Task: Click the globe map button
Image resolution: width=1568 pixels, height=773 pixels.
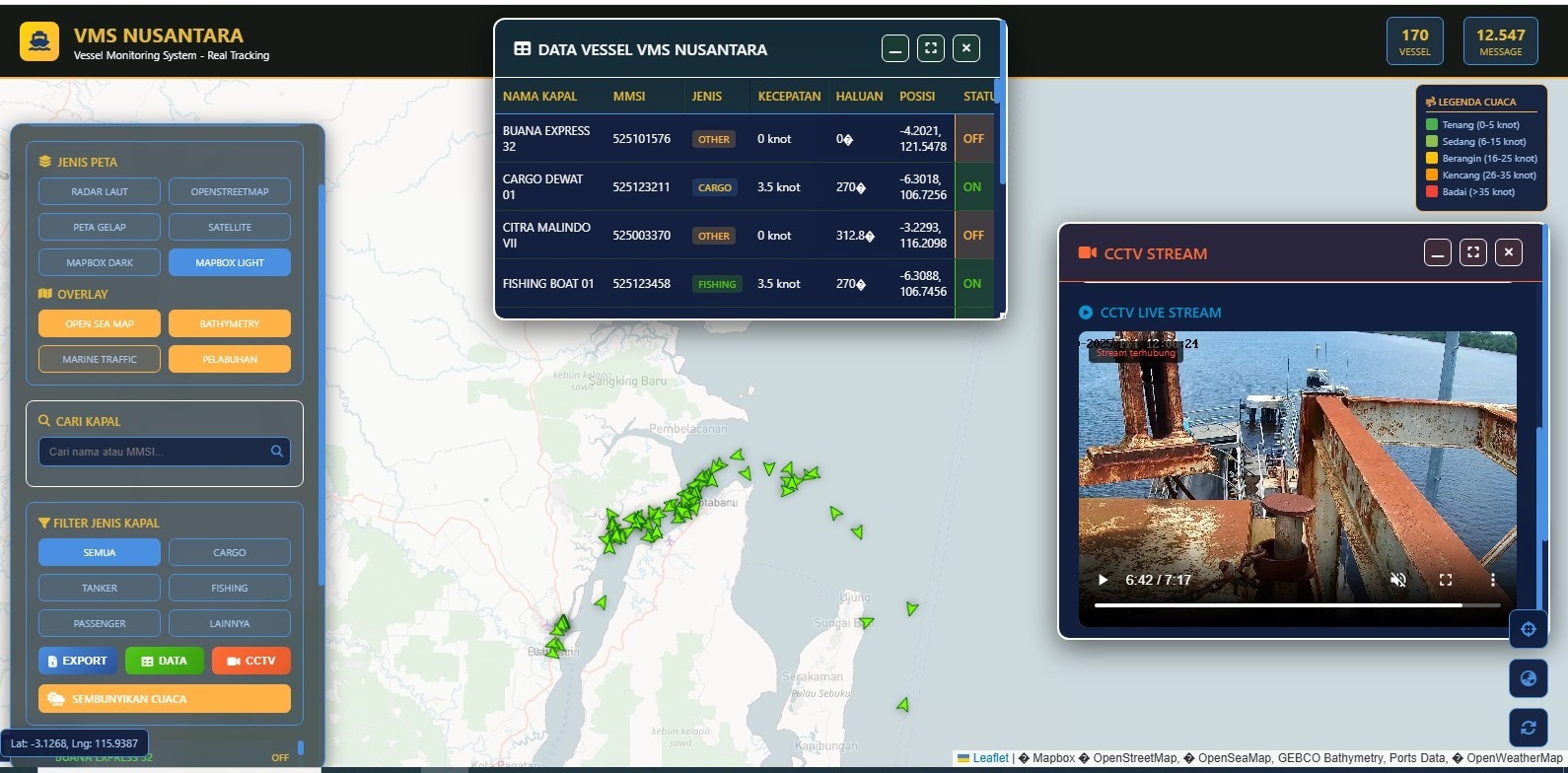Action: click(x=1529, y=678)
